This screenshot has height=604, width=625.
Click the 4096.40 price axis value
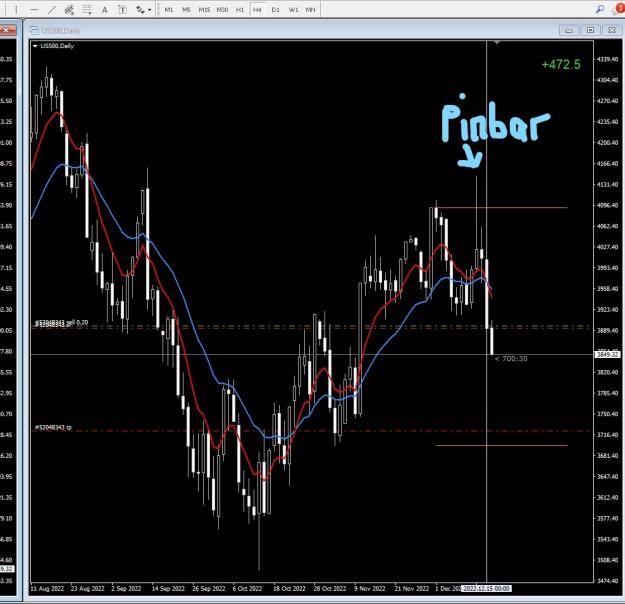pos(607,205)
